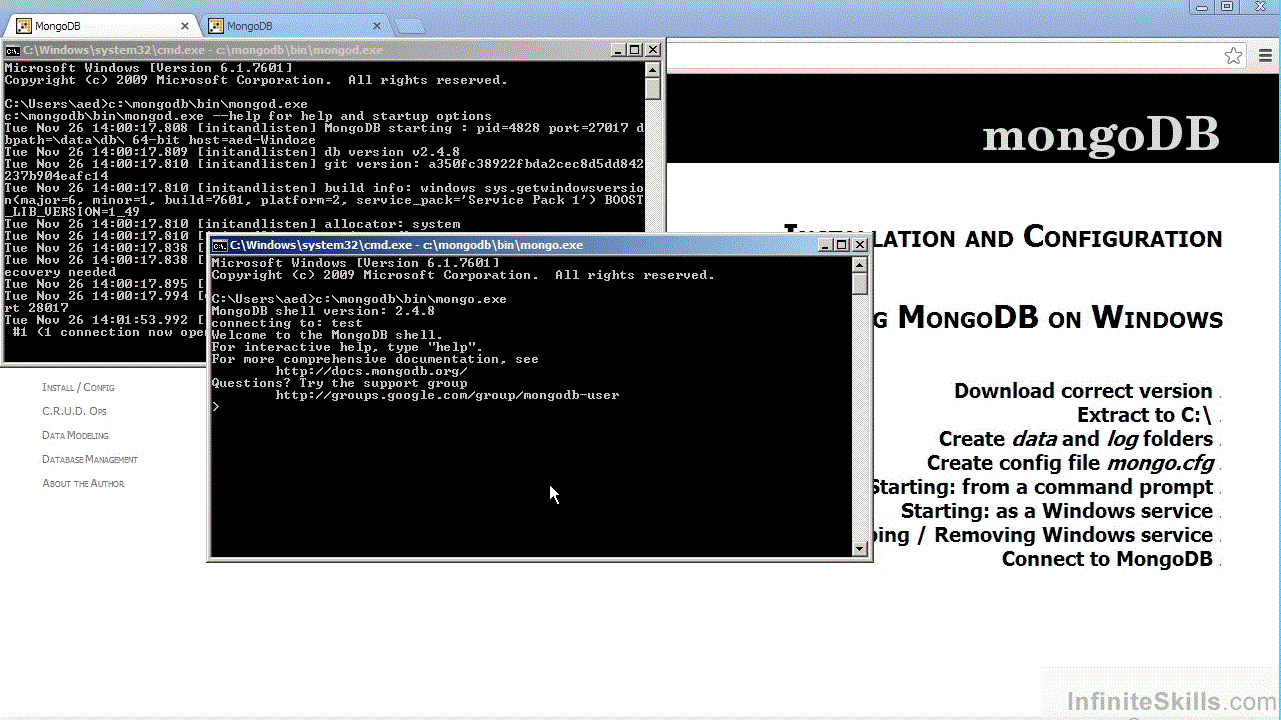Select Starting: as a Windows service item
The image size is (1281, 720).
(x=1057, y=511)
